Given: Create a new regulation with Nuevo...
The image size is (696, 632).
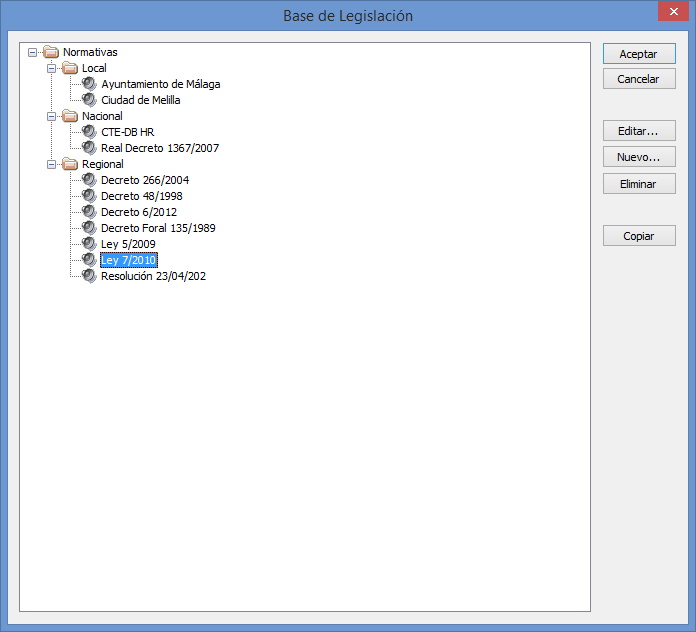Looking at the screenshot, I should coord(639,157).
